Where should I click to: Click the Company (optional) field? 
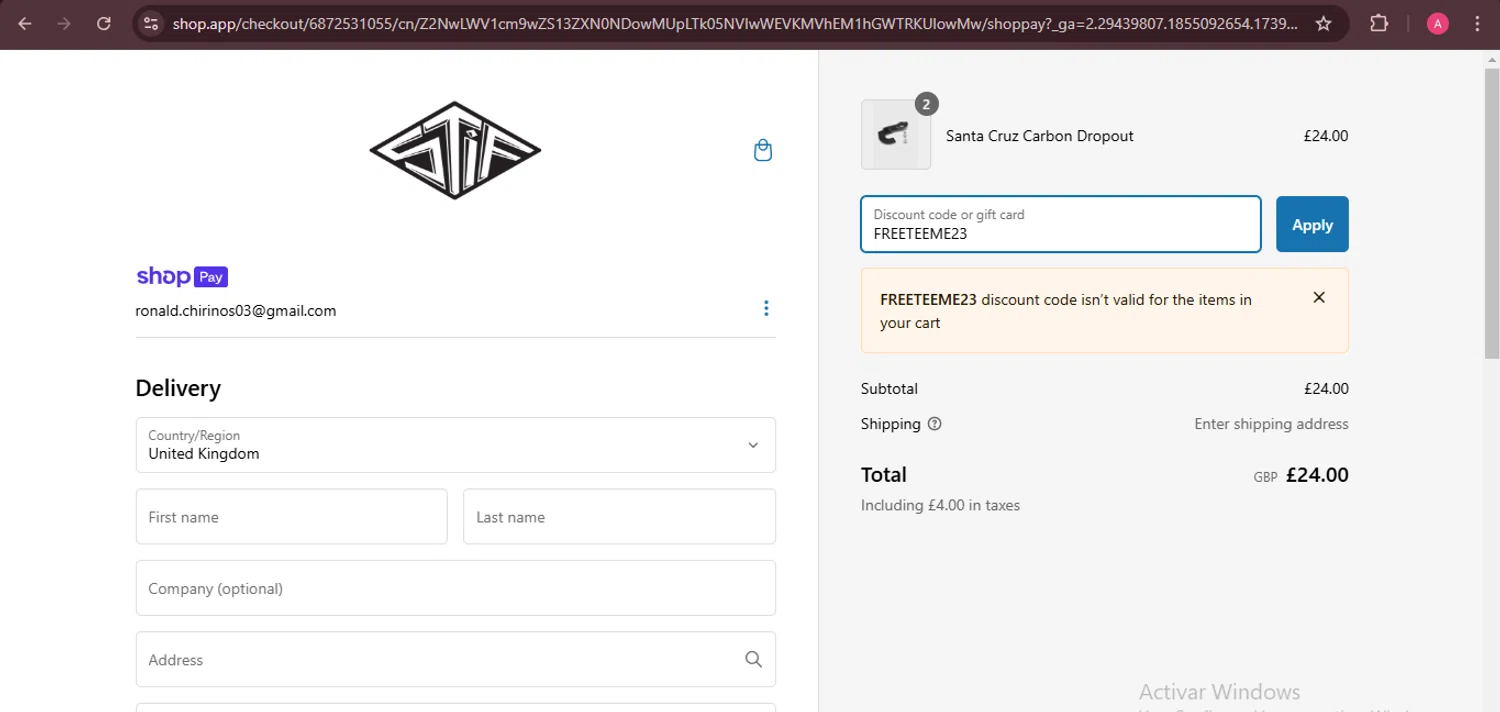click(455, 588)
